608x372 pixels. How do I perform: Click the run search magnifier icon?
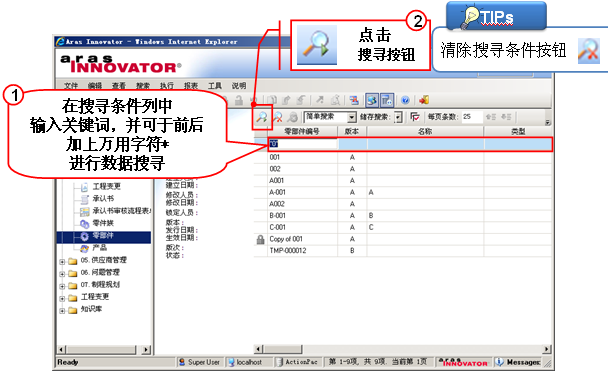(x=262, y=117)
